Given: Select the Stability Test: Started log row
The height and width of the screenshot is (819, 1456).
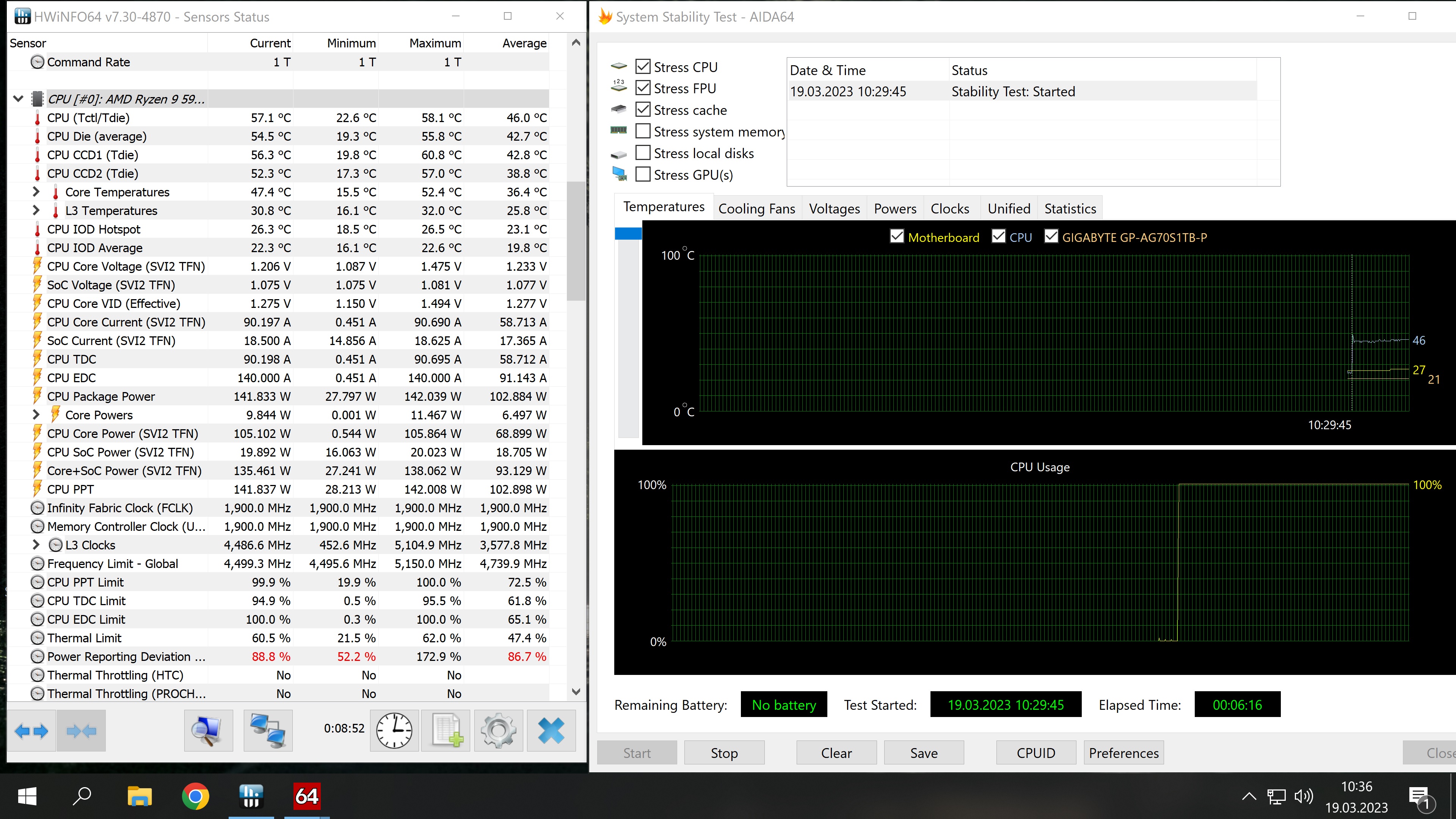Looking at the screenshot, I should (x=1022, y=91).
